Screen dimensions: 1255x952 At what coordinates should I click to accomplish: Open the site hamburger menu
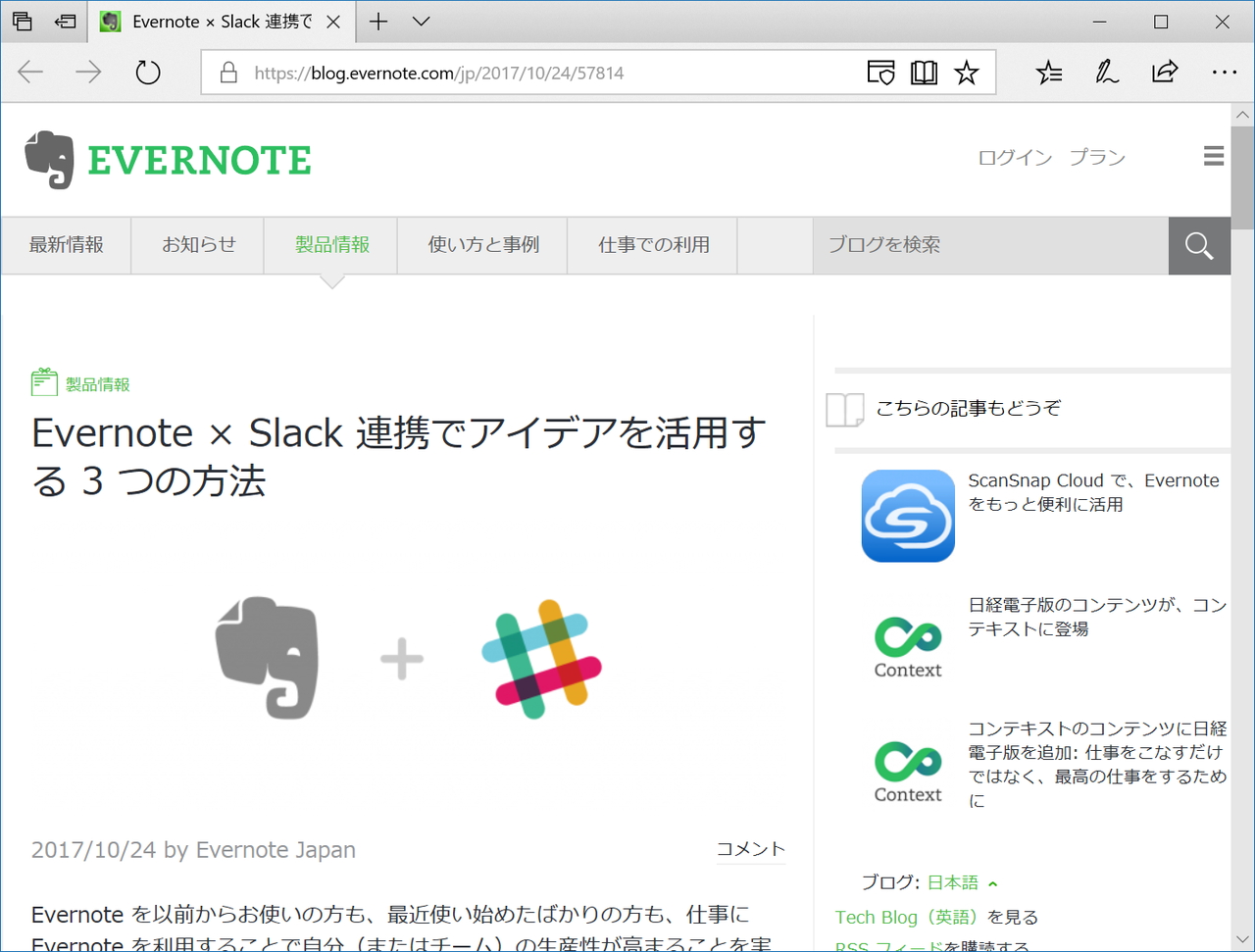pos(1213,155)
